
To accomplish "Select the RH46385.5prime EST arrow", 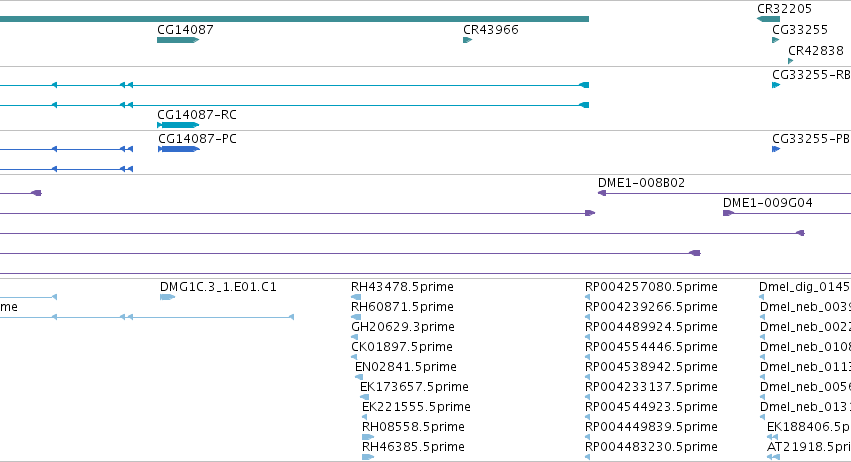I will coord(368,457).
